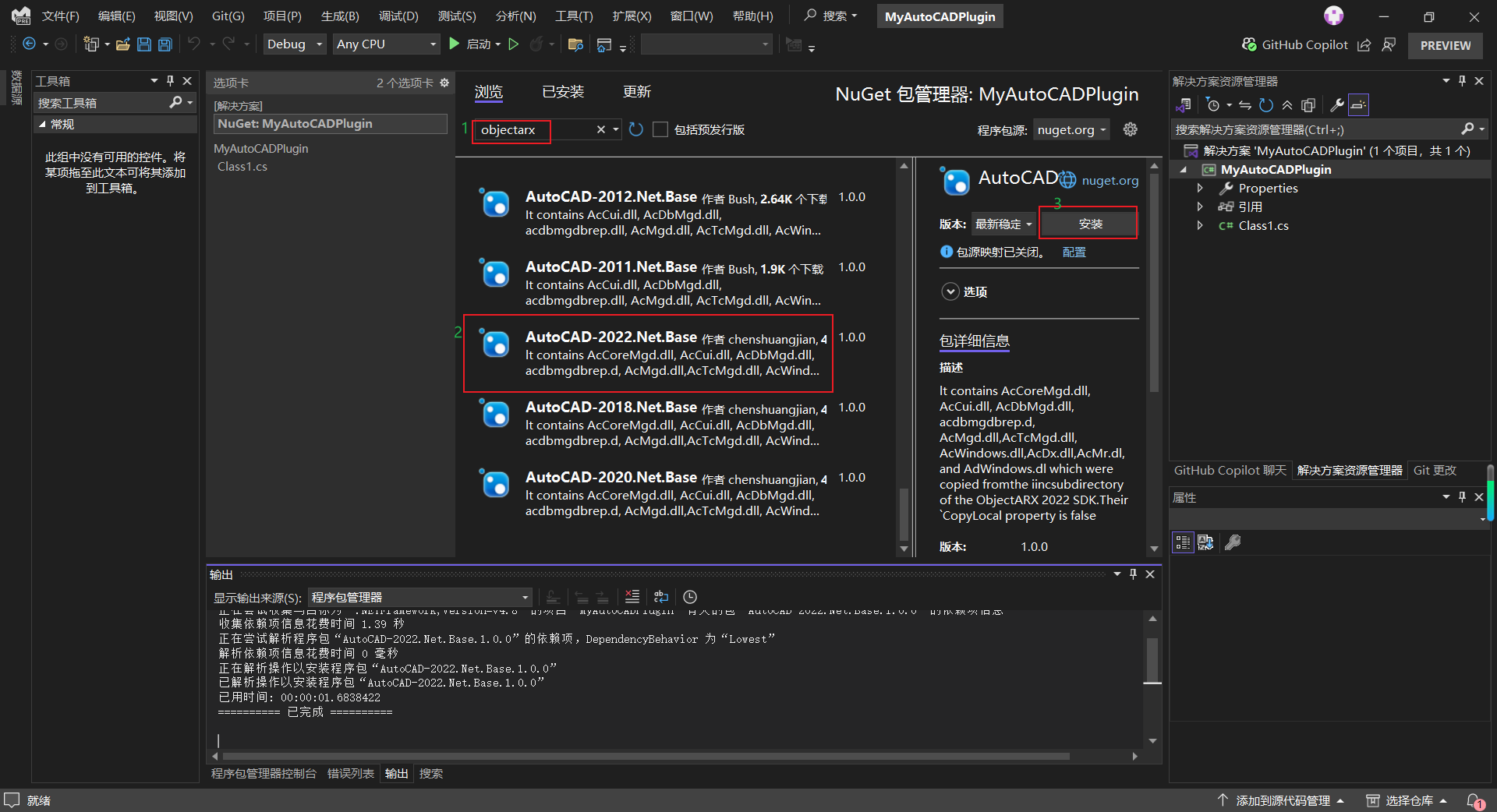Collapse the 常规 toolbox group
Screen dimensions: 1497x812
tap(42, 124)
